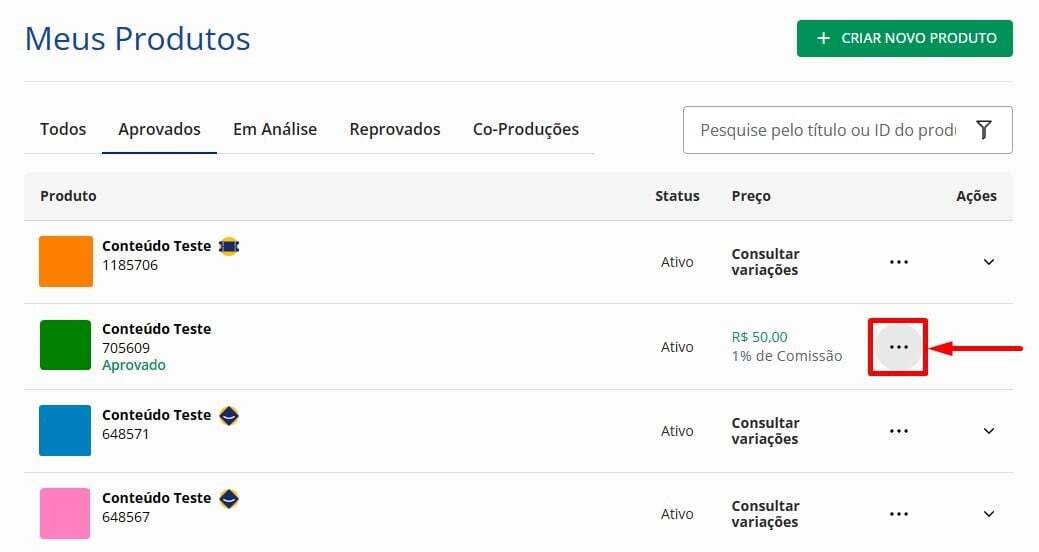Focus the product title or ID search field
Screen dimensions: 1039x552
tap(827, 130)
